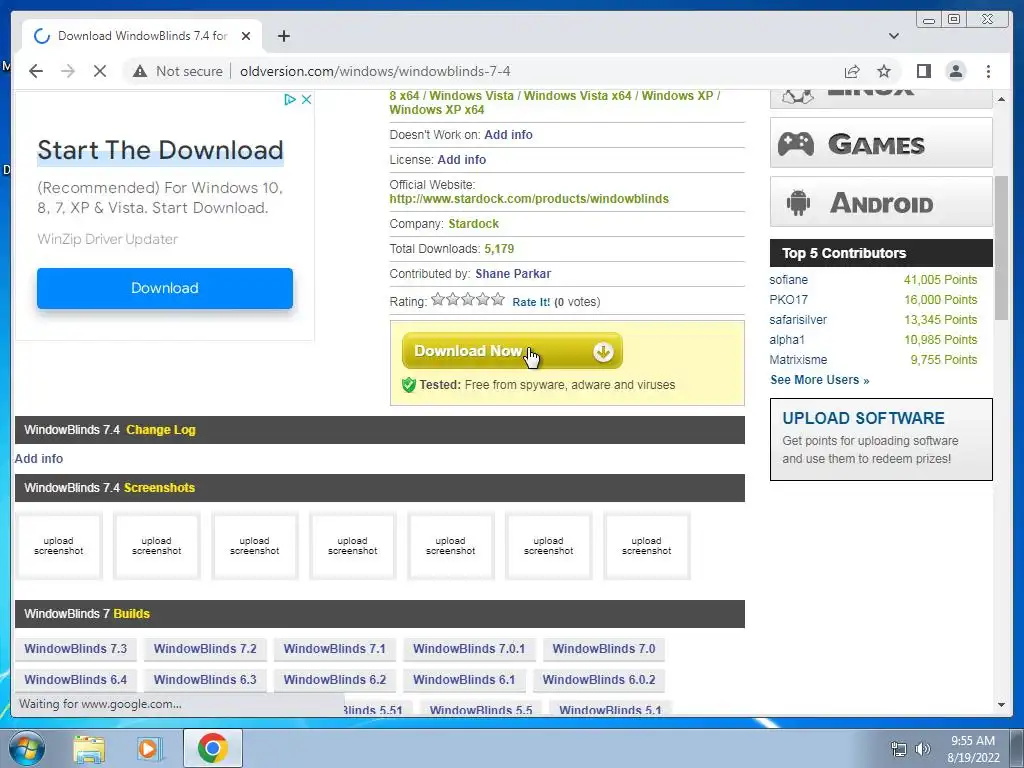The image size is (1024, 768).
Task: Open Chrome three-dot menu
Action: pos(988,71)
